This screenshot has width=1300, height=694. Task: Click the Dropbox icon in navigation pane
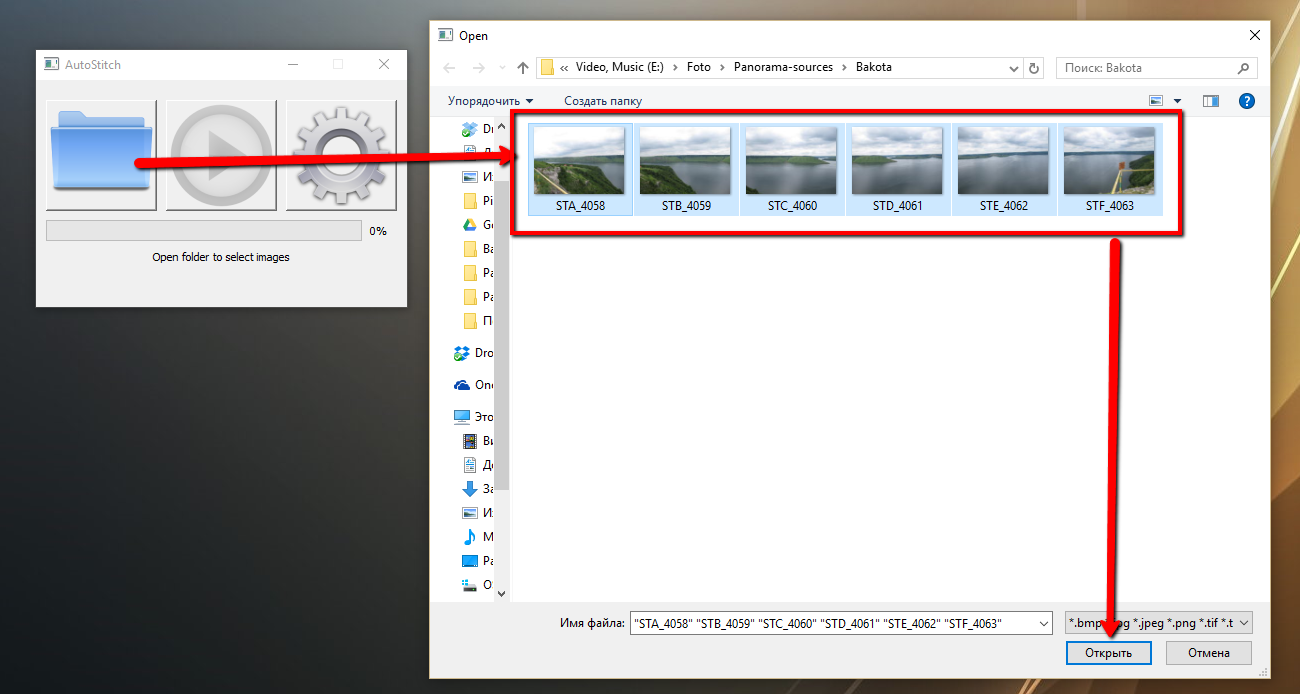pos(462,353)
